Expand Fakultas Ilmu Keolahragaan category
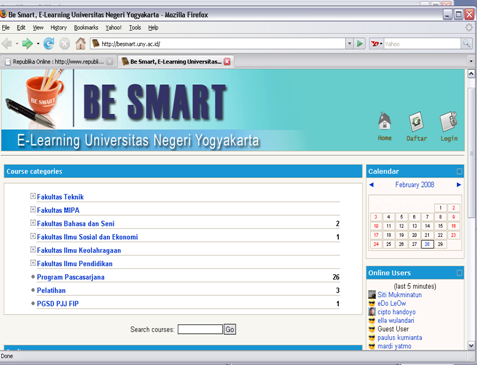 (x=33, y=249)
